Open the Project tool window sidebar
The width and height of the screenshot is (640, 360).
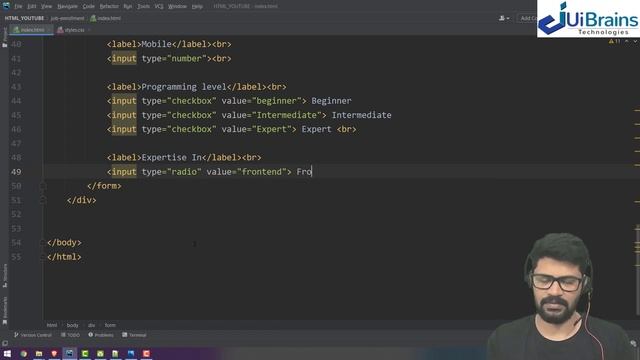pyautogui.click(x=5, y=37)
